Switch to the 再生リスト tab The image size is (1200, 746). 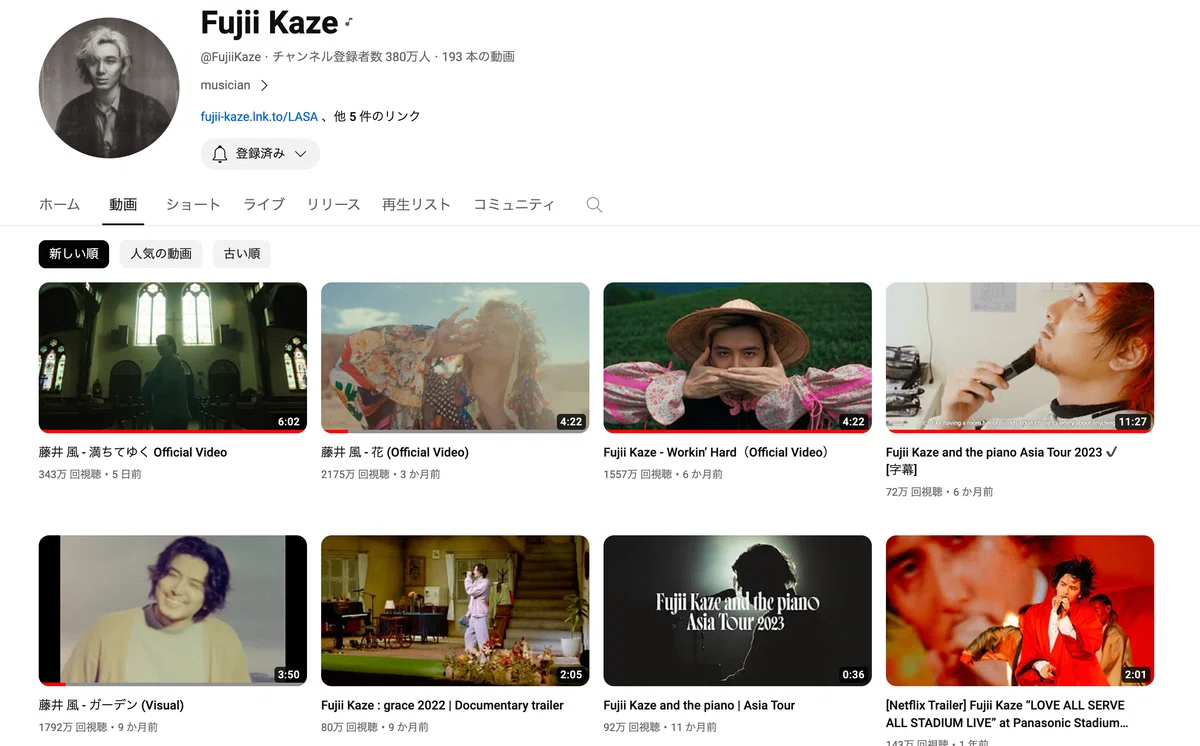(x=416, y=204)
